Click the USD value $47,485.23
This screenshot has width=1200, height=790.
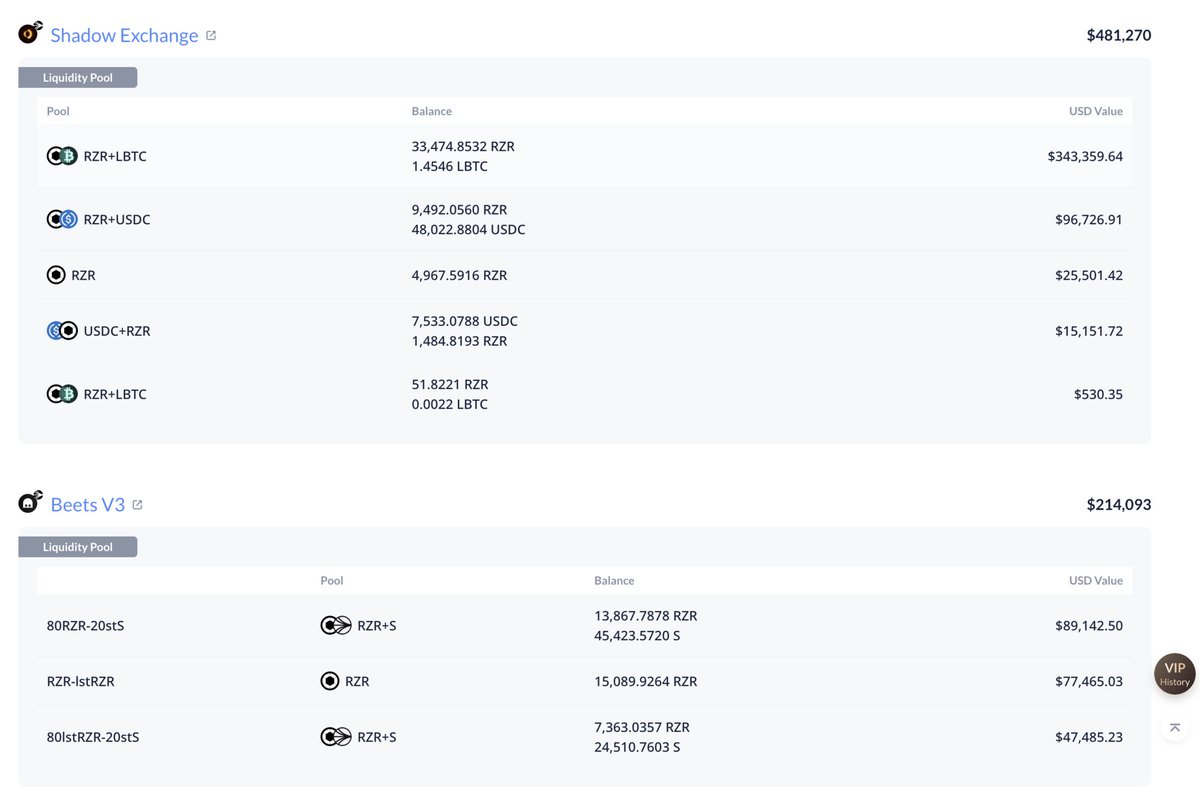click(1089, 737)
